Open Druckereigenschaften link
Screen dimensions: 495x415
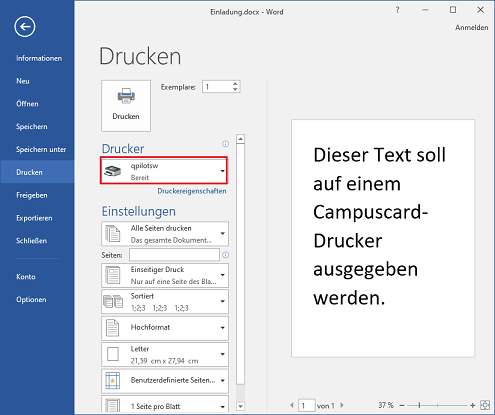click(192, 191)
